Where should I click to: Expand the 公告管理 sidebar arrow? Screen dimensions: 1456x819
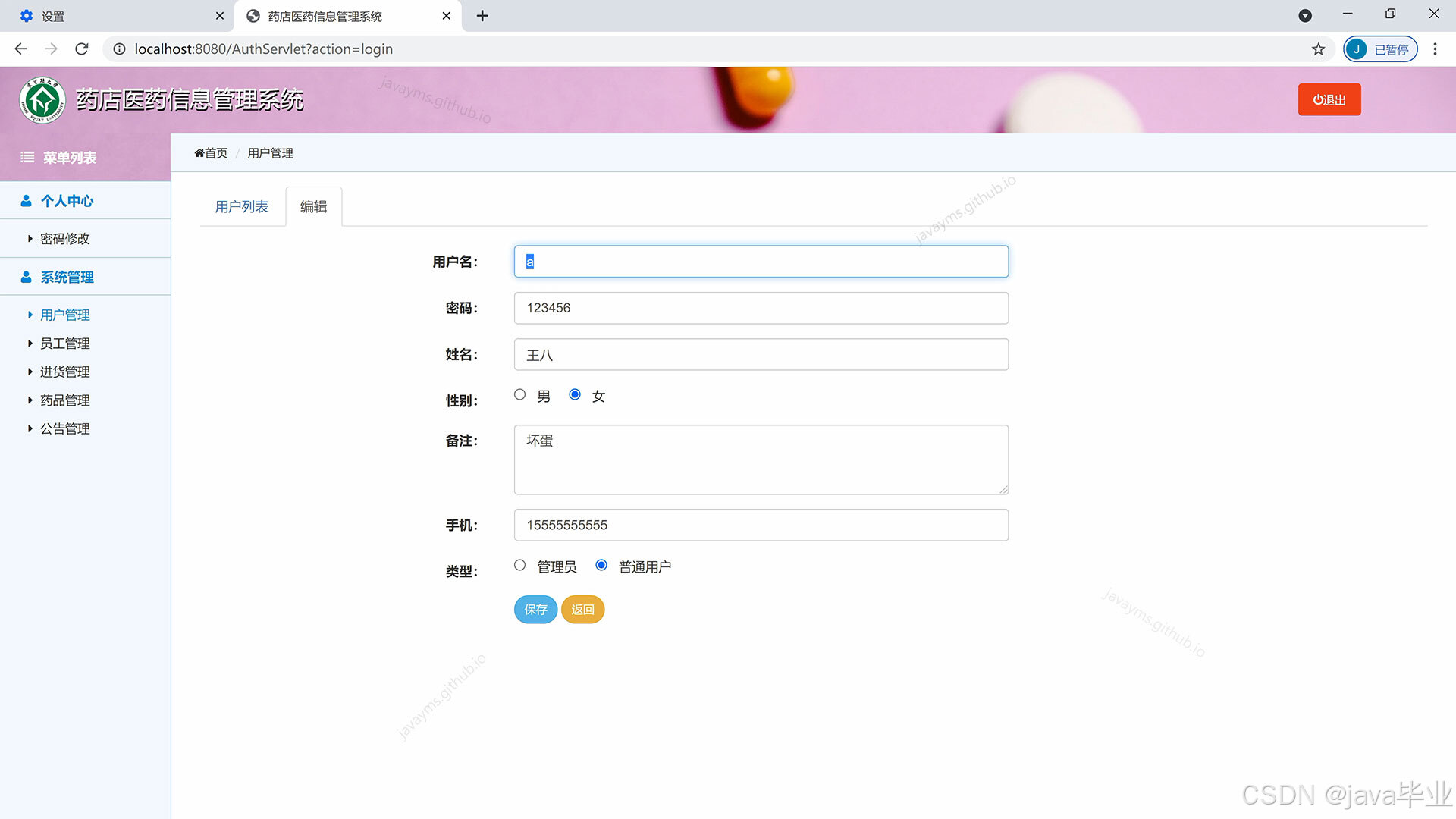pos(30,428)
